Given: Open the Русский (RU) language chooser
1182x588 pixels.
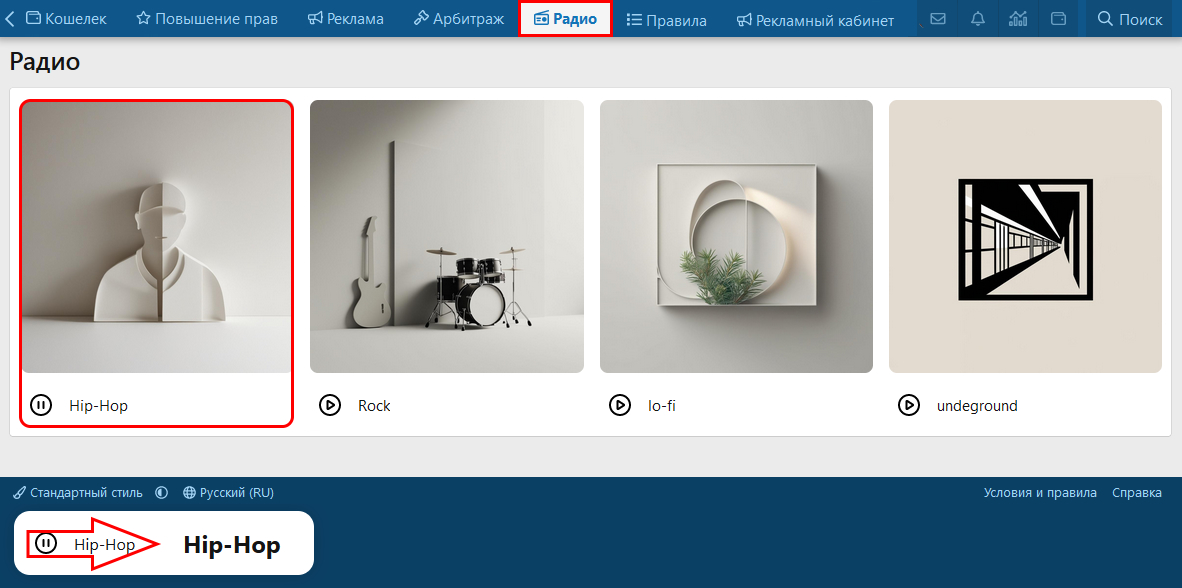Looking at the screenshot, I should [x=228, y=493].
